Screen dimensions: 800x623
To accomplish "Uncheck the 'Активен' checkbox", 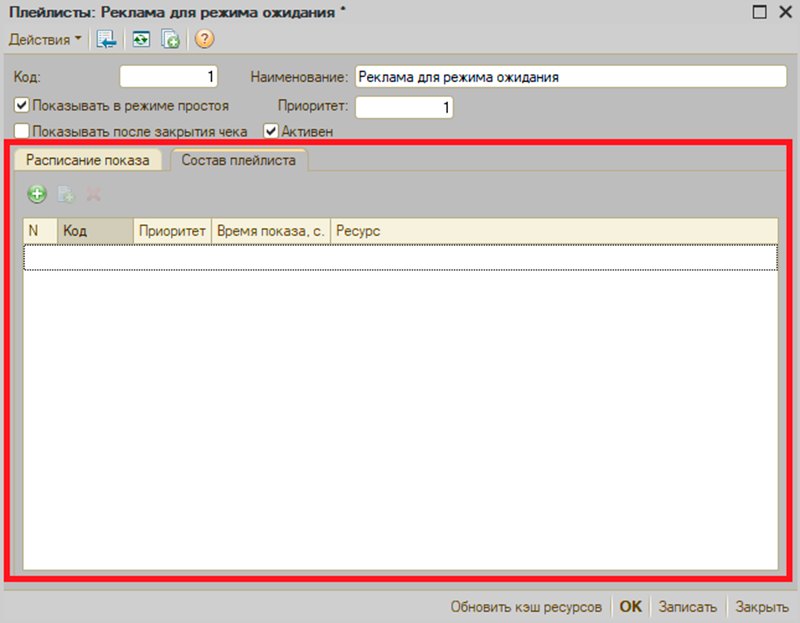I will click(270, 131).
